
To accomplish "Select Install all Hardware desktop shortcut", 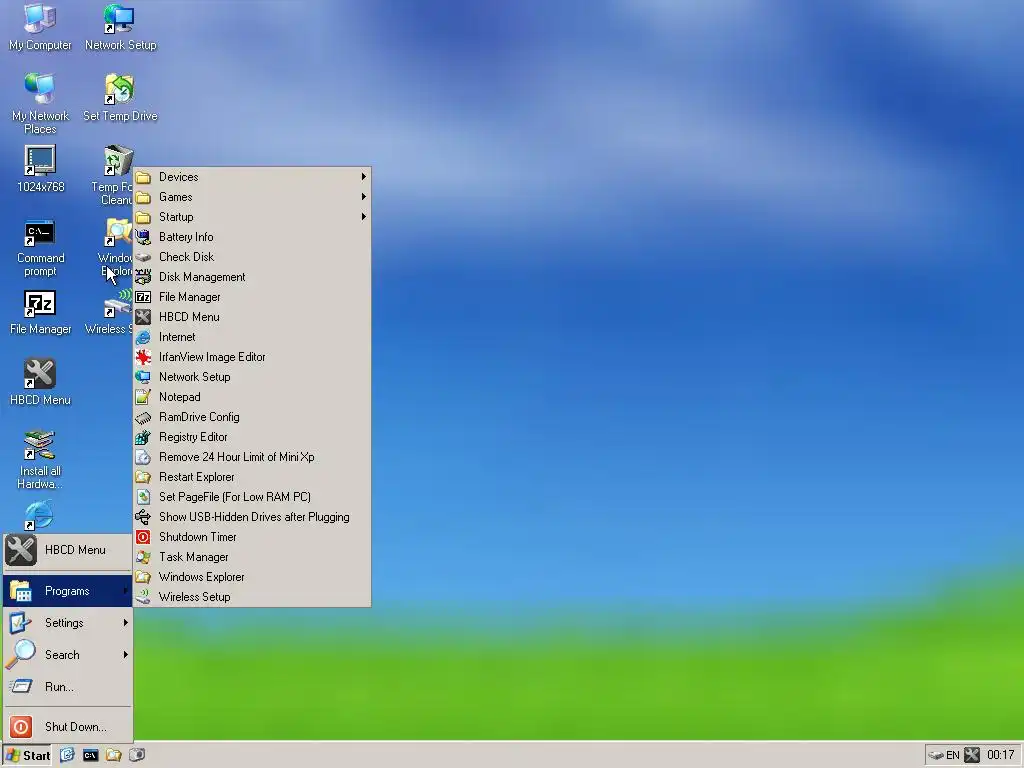I will (40, 459).
